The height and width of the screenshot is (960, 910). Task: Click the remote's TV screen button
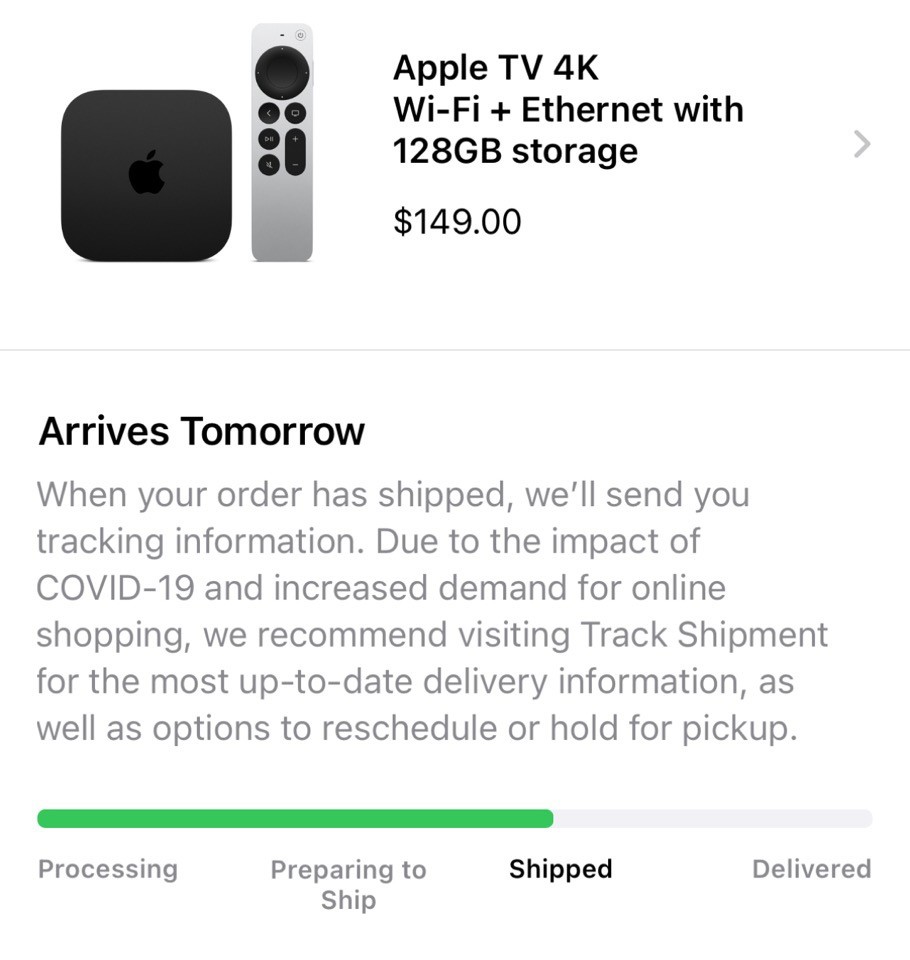click(295, 113)
